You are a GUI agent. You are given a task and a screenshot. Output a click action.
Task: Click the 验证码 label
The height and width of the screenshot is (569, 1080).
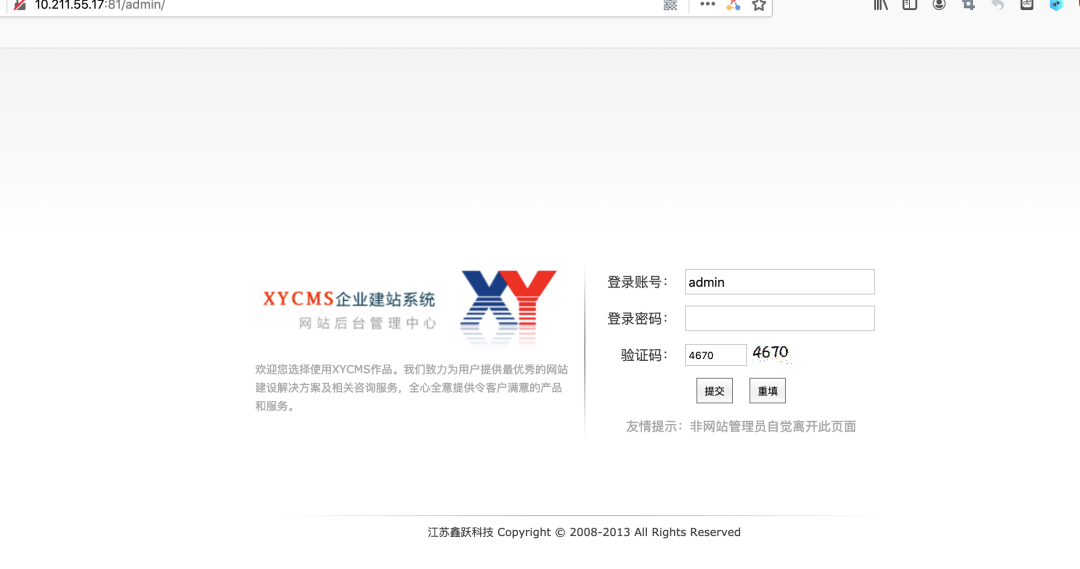644,355
